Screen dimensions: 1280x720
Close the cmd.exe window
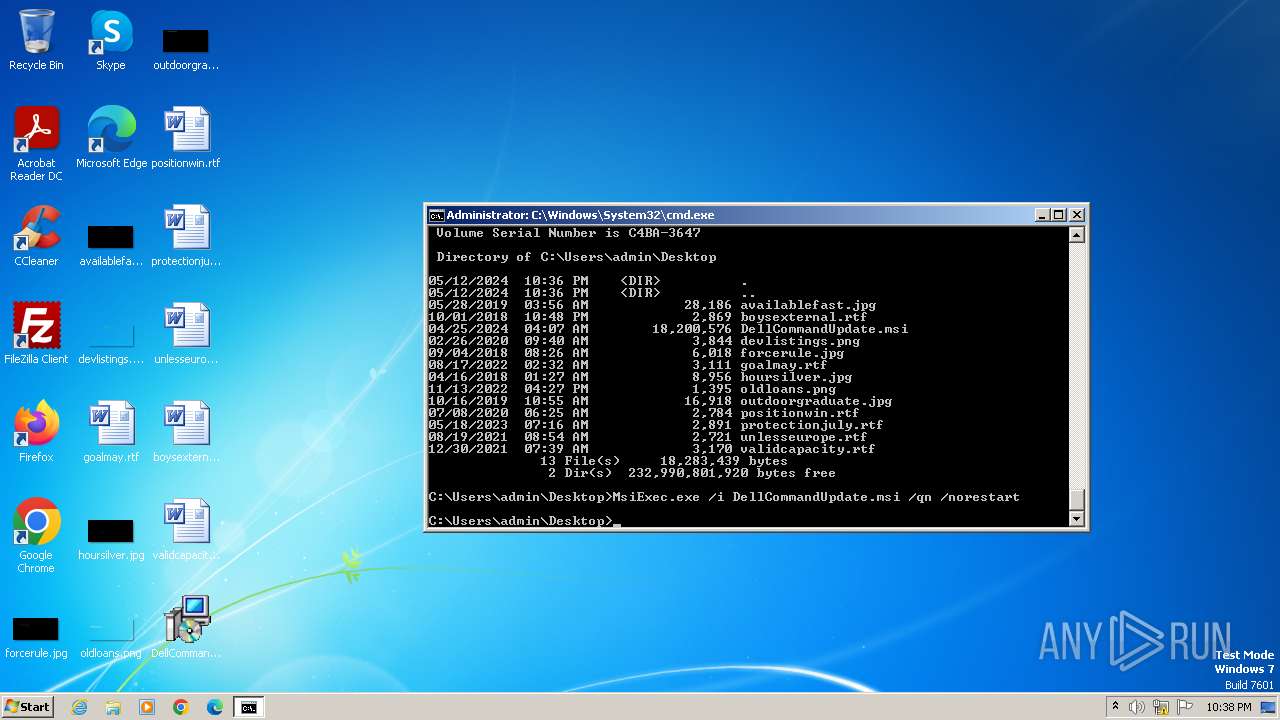click(x=1077, y=215)
